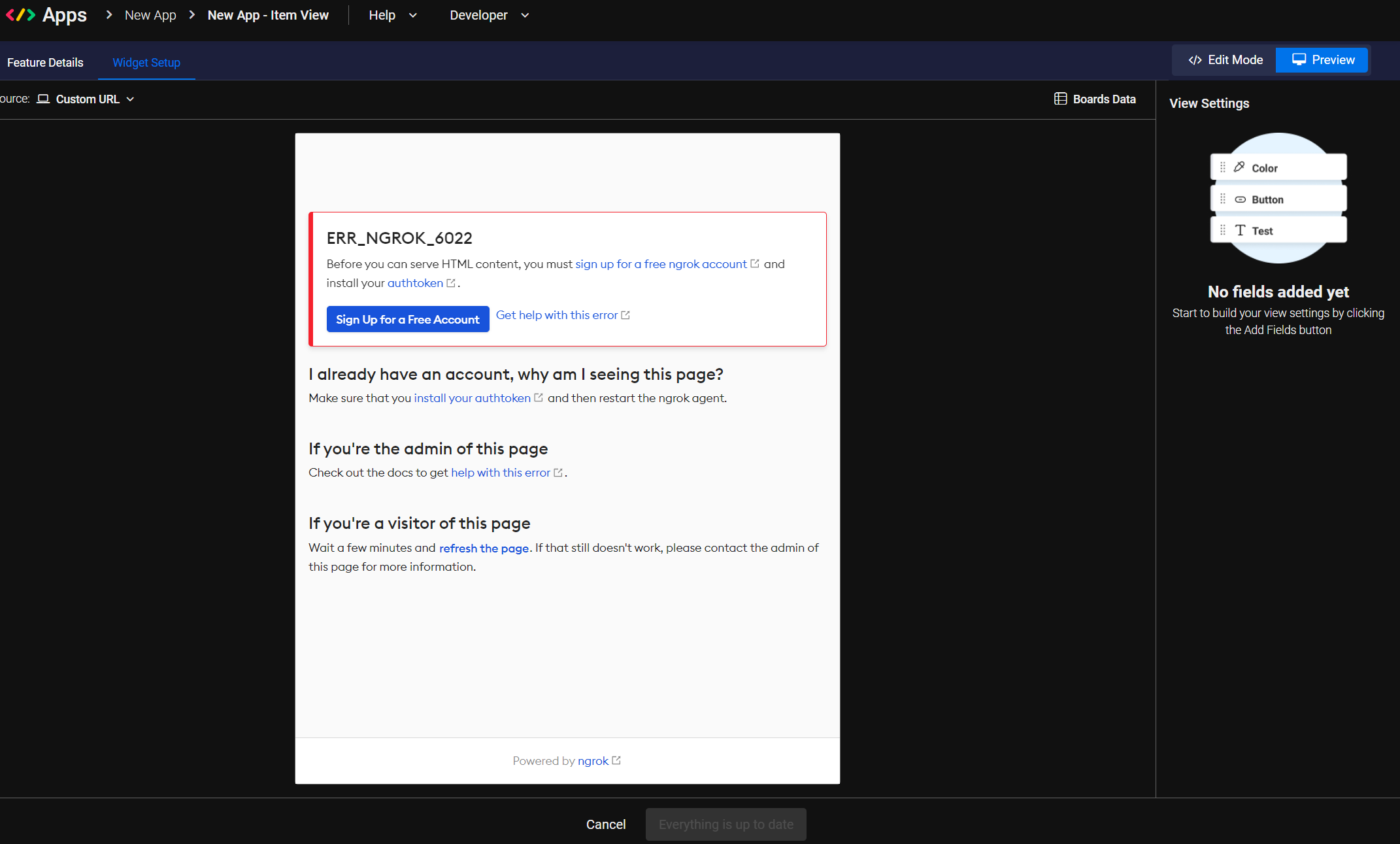Viewport: 1400px width, 844px height.
Task: Click the Button field pill icon
Action: (1240, 199)
